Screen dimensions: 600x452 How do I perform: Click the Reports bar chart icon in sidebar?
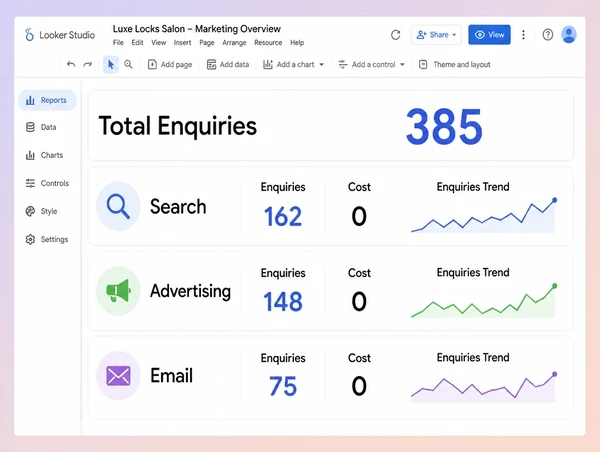tap(30, 100)
